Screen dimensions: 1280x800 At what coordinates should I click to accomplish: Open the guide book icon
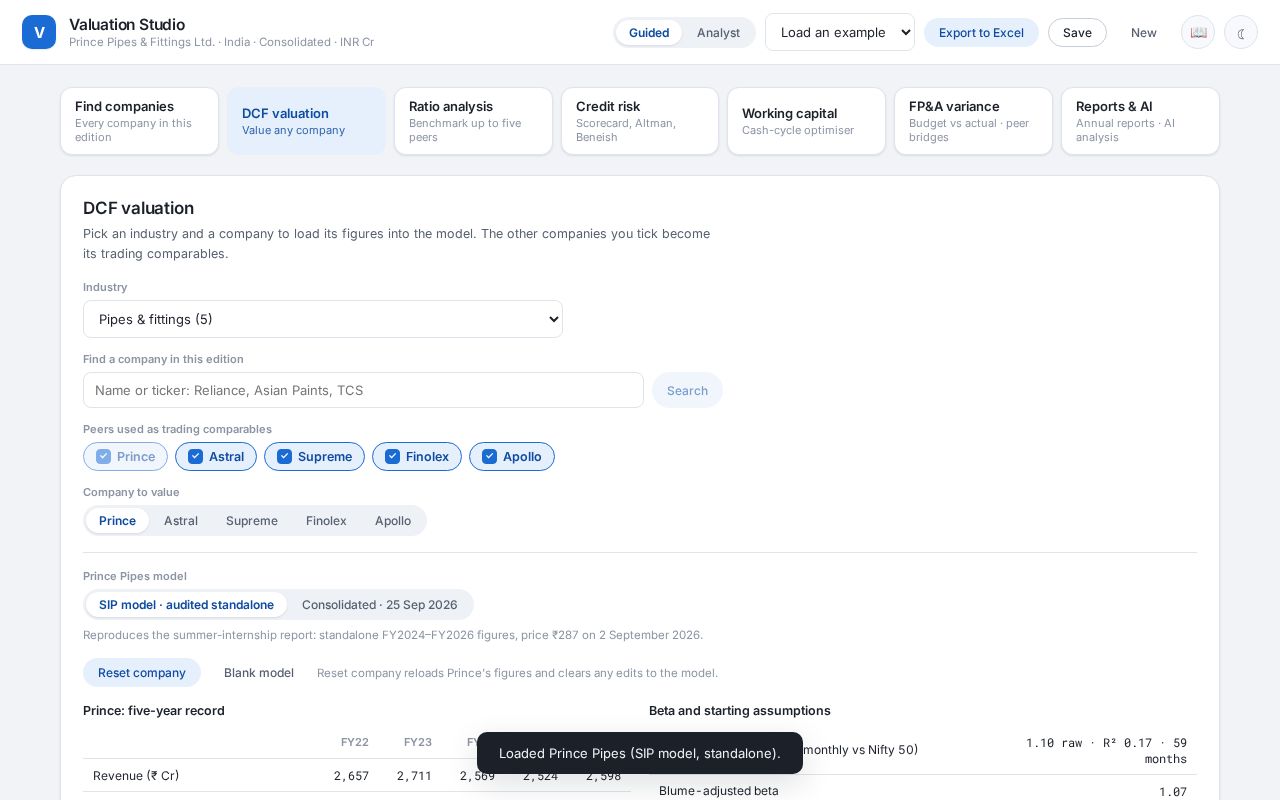[1198, 32]
